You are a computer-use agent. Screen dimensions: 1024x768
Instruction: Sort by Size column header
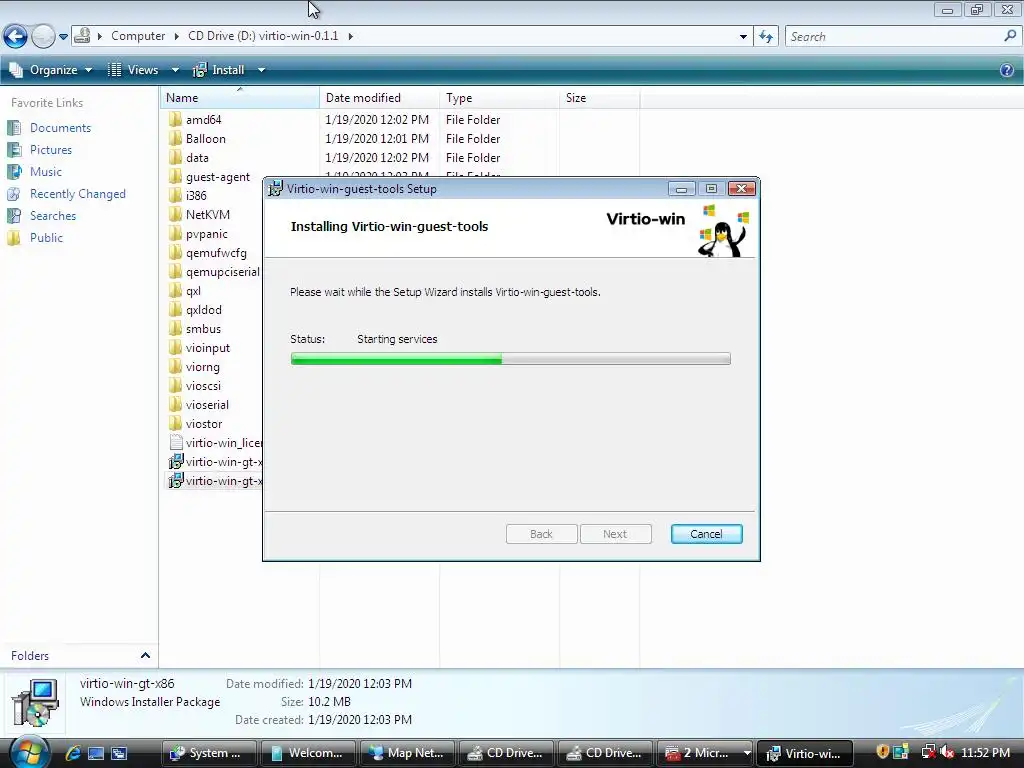click(x=600, y=98)
